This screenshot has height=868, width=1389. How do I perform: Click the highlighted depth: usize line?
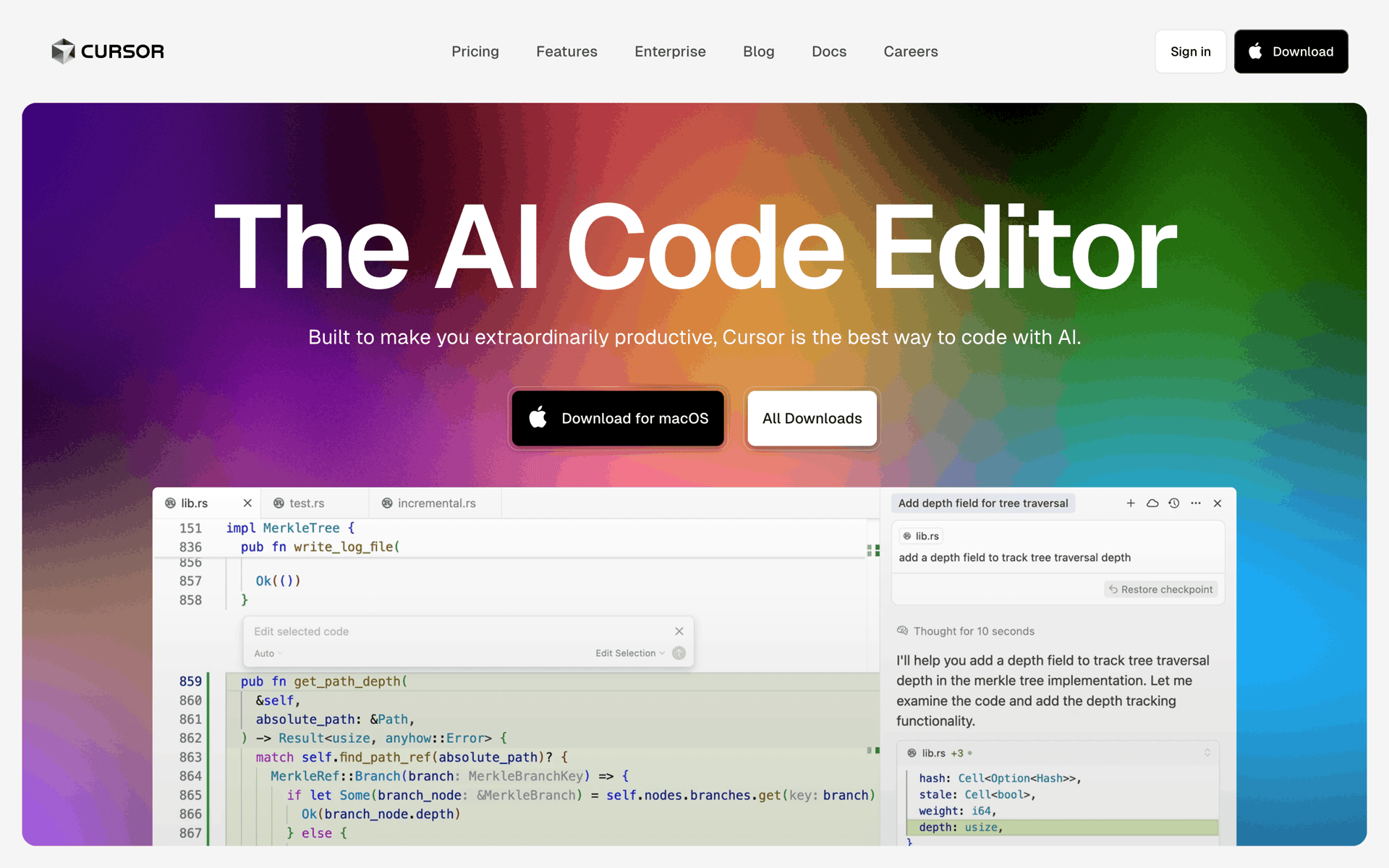click(x=1062, y=827)
